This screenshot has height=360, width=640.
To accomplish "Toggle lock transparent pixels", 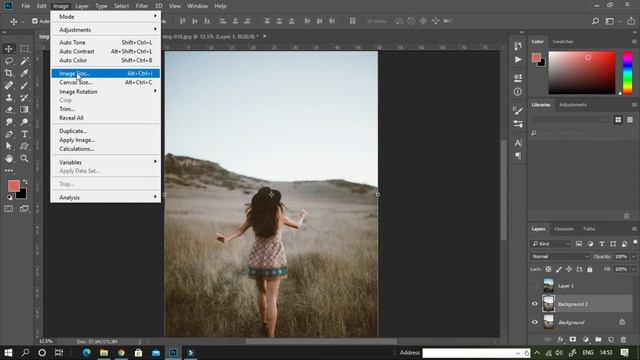I will coord(549,269).
